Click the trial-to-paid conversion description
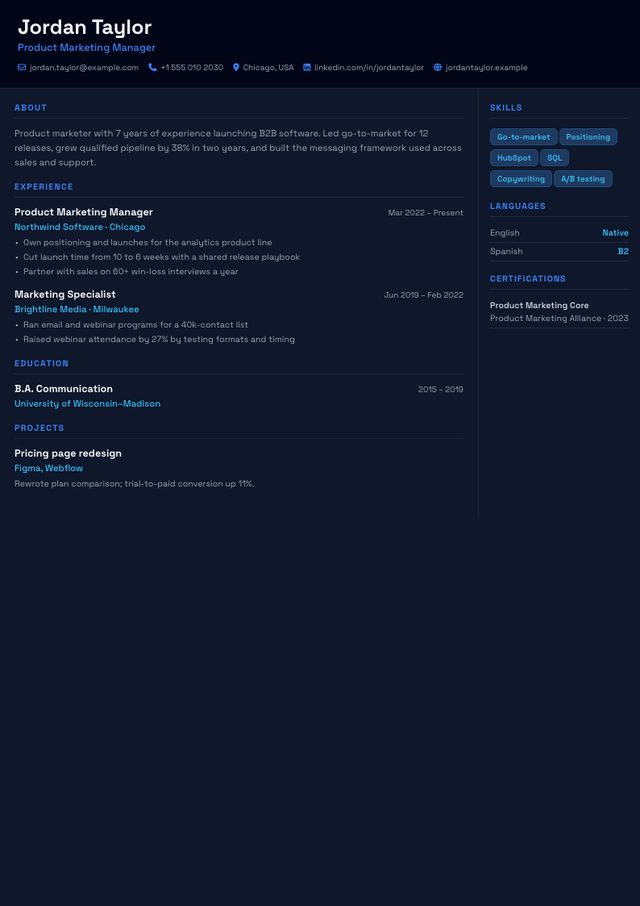The width and height of the screenshot is (640, 906). tap(135, 484)
